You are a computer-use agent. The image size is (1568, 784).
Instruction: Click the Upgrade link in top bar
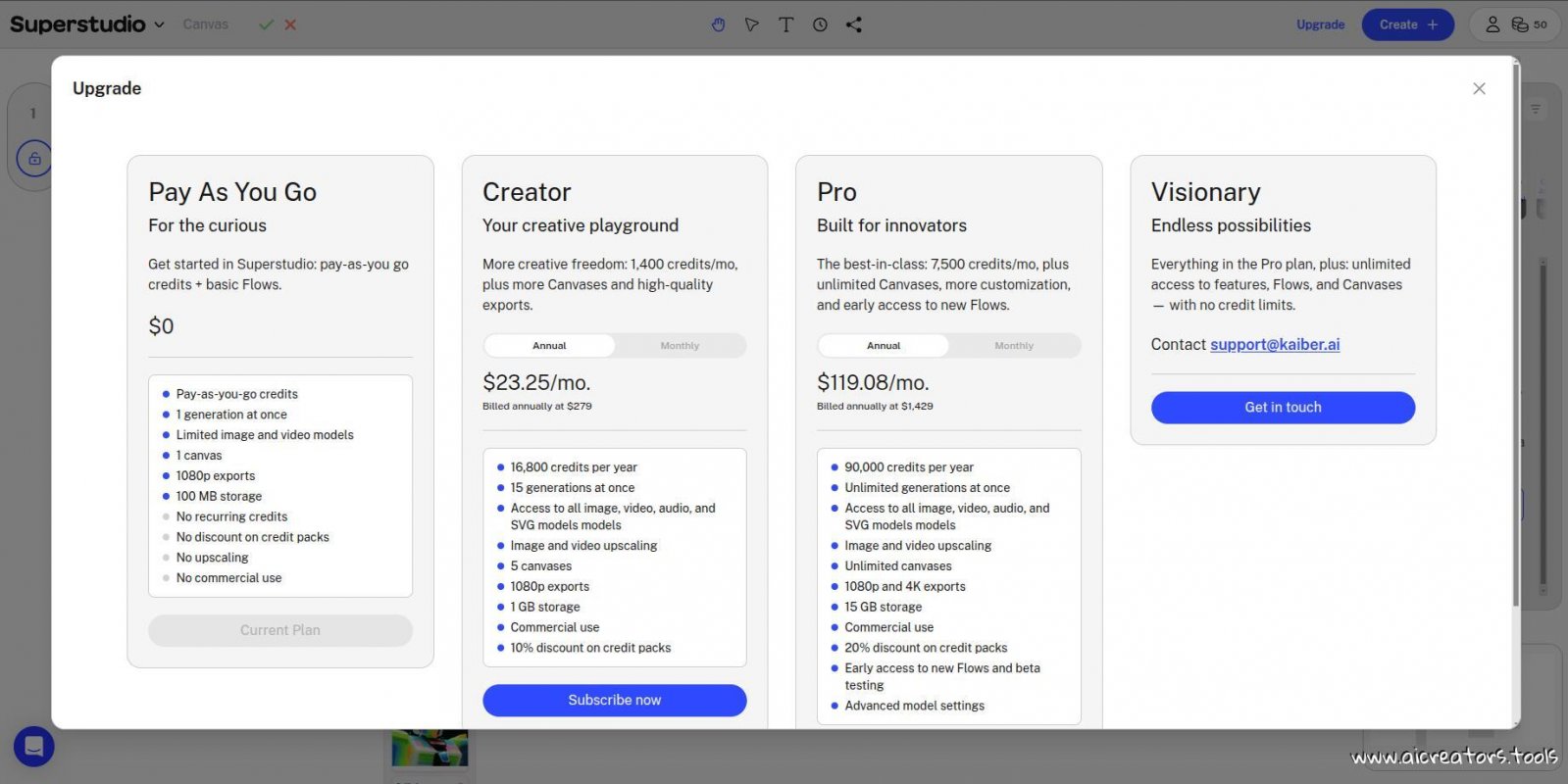1320,24
